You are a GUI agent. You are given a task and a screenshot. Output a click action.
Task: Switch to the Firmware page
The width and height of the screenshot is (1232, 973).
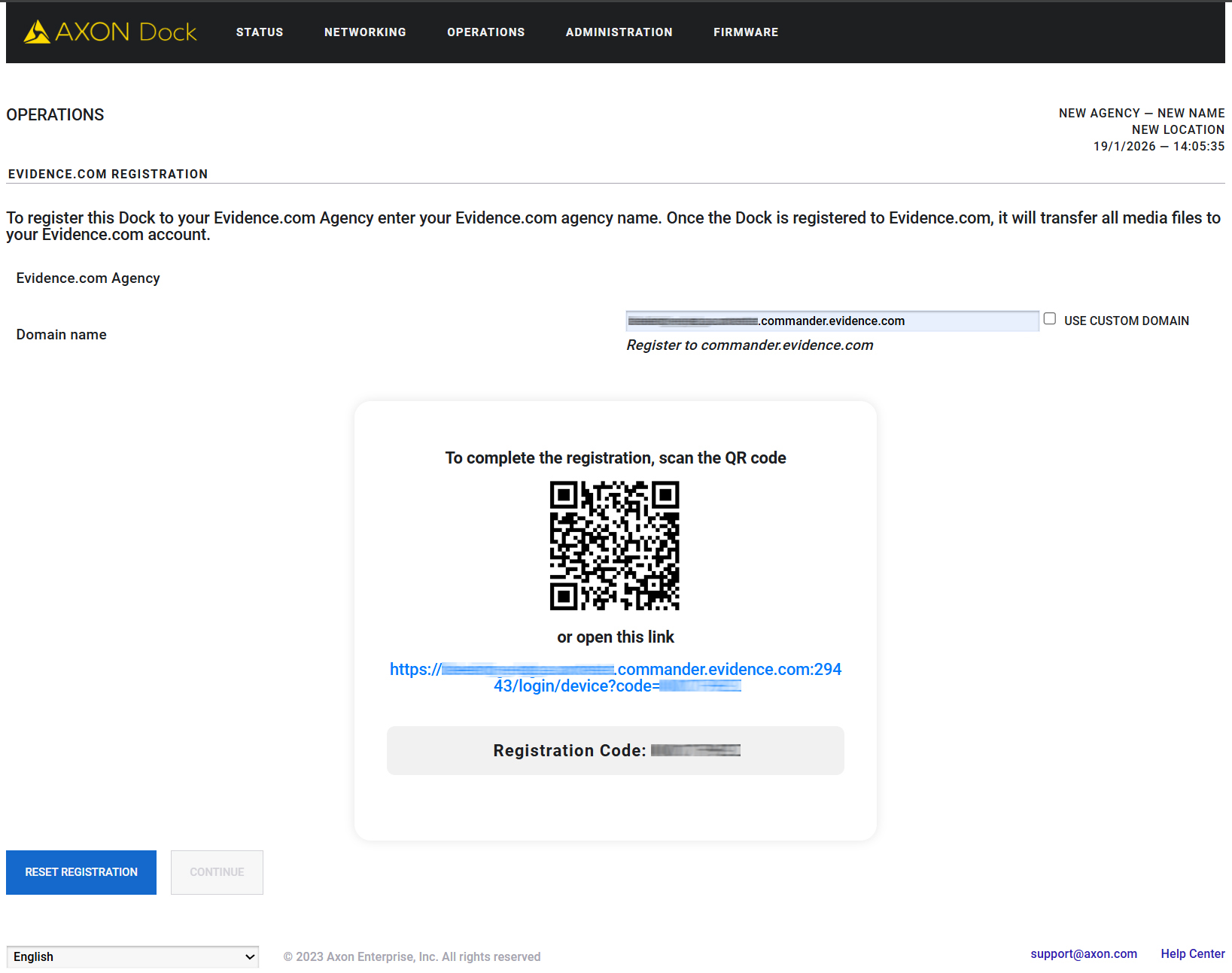coord(745,32)
